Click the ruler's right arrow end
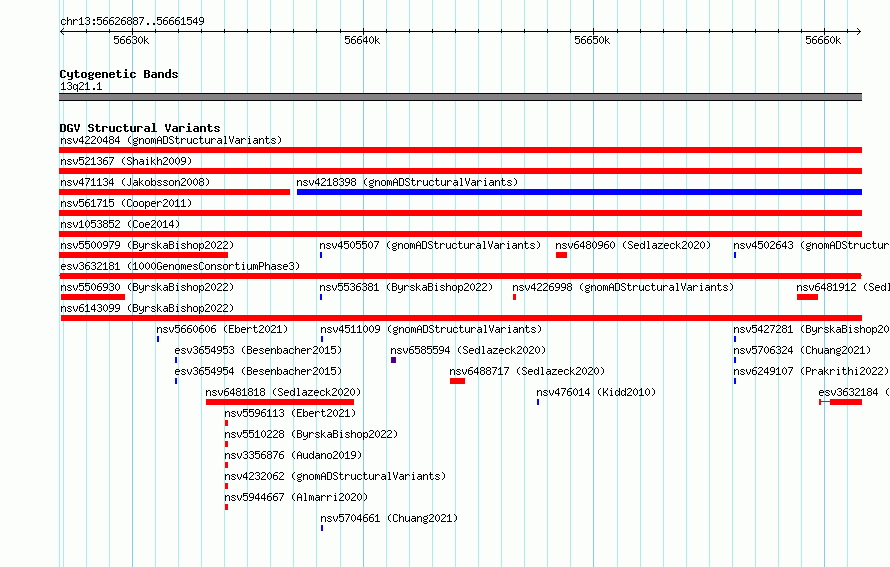Image resolution: width=890 pixels, height=567 pixels. (x=859, y=32)
